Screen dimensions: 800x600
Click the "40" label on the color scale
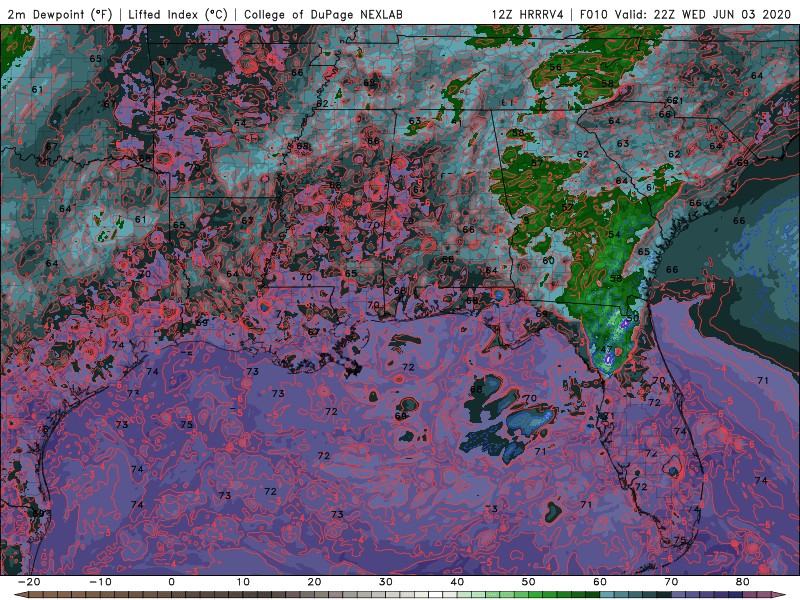point(457,582)
